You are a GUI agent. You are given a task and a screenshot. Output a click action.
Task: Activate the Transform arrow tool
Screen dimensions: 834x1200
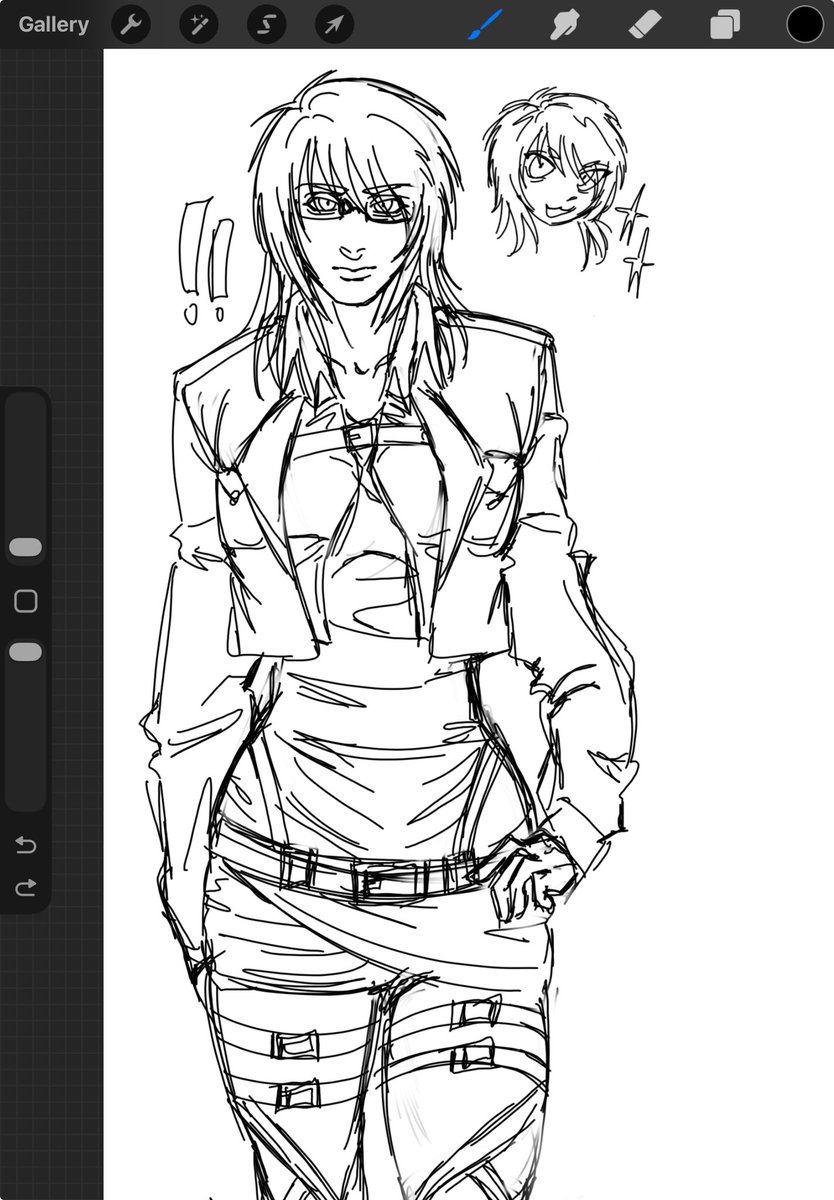[x=334, y=24]
